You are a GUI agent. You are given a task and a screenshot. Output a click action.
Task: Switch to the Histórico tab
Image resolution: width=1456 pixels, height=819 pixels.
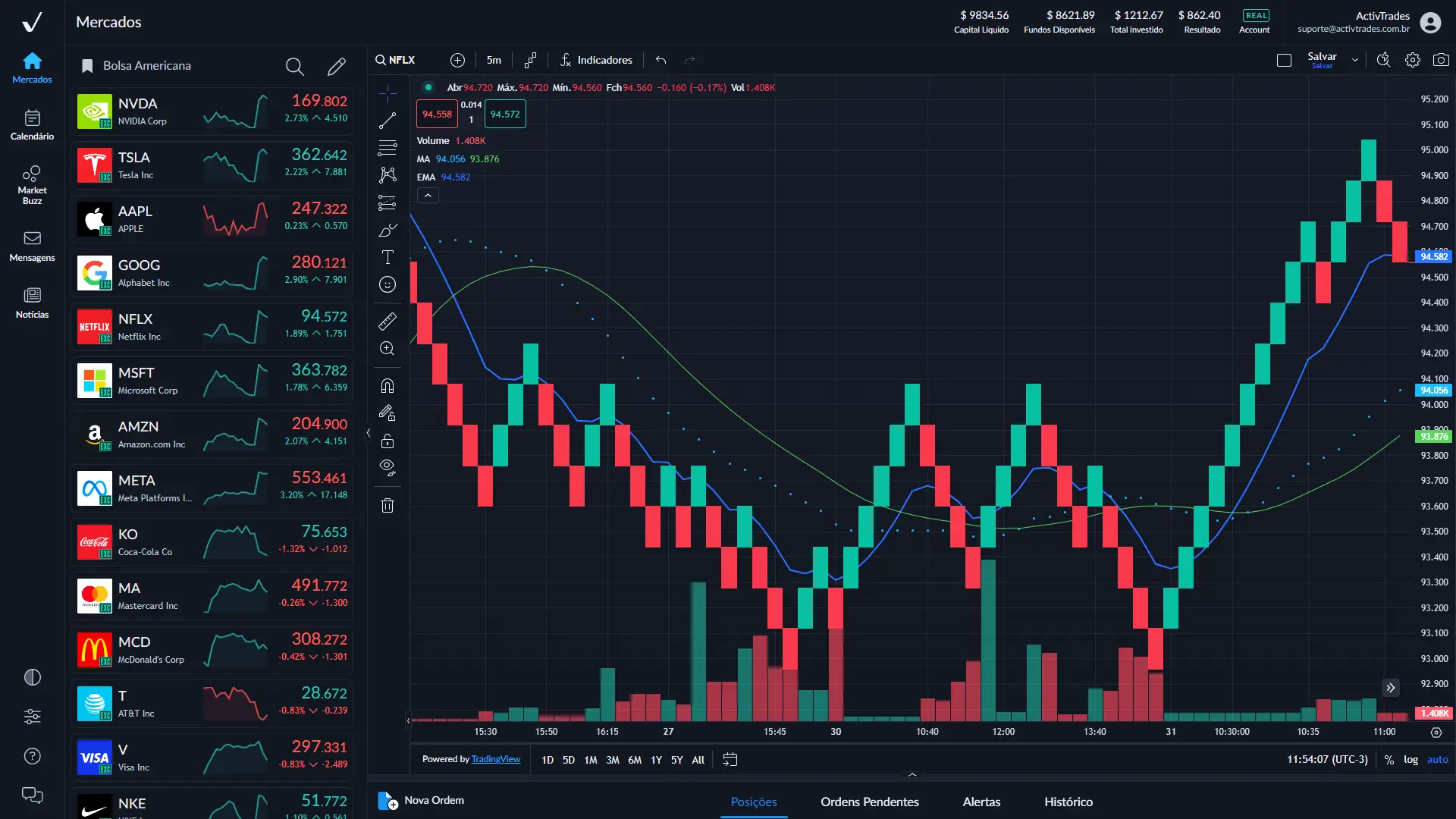coord(1068,802)
